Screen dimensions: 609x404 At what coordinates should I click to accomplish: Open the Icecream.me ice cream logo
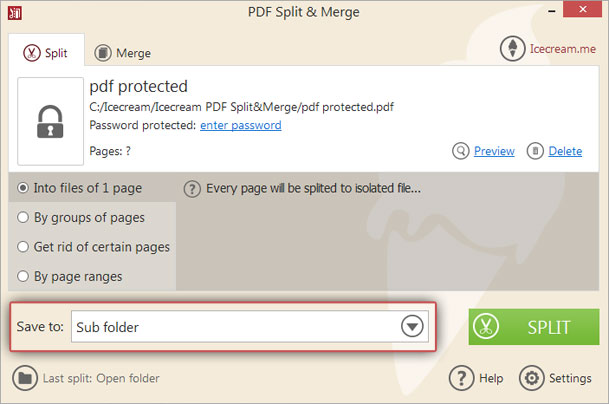tap(513, 49)
